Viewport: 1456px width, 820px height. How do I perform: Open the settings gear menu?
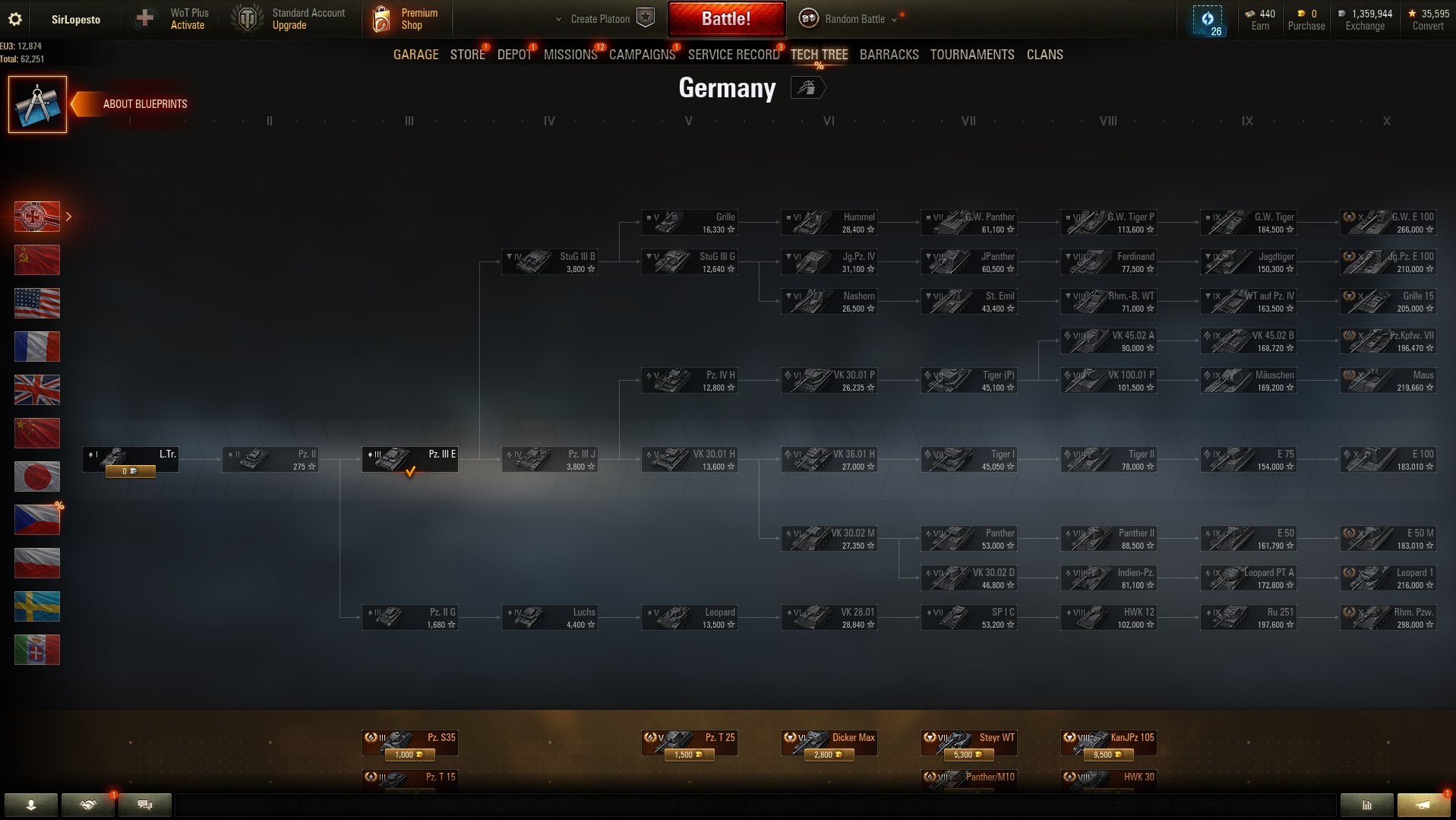click(14, 19)
